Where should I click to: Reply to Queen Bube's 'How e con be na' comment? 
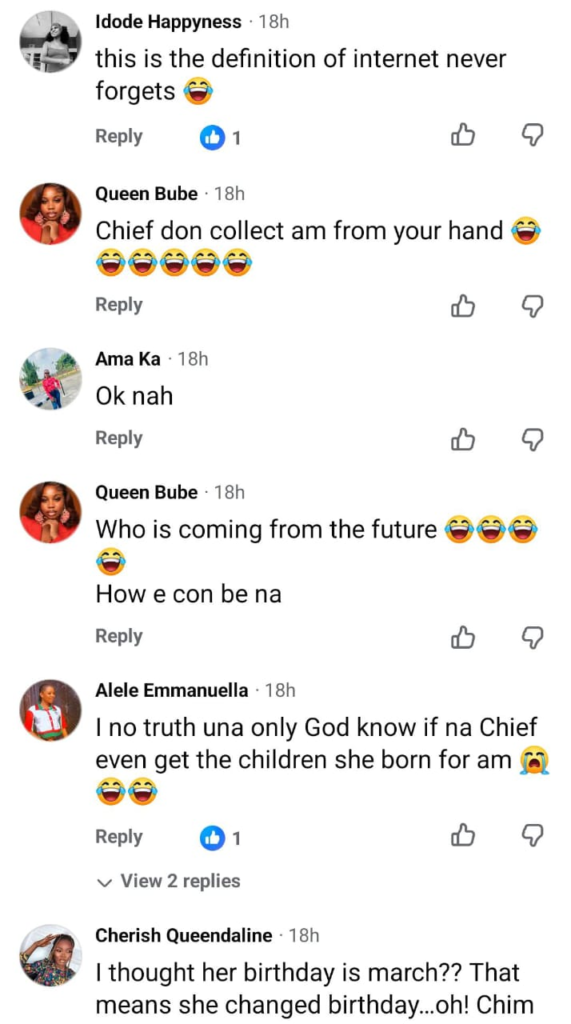click(119, 636)
